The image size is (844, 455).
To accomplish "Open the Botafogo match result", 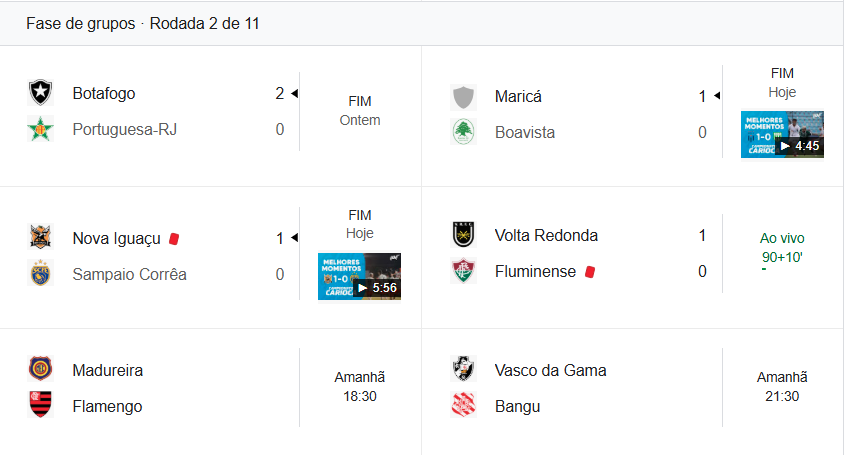I will click(x=359, y=111).
